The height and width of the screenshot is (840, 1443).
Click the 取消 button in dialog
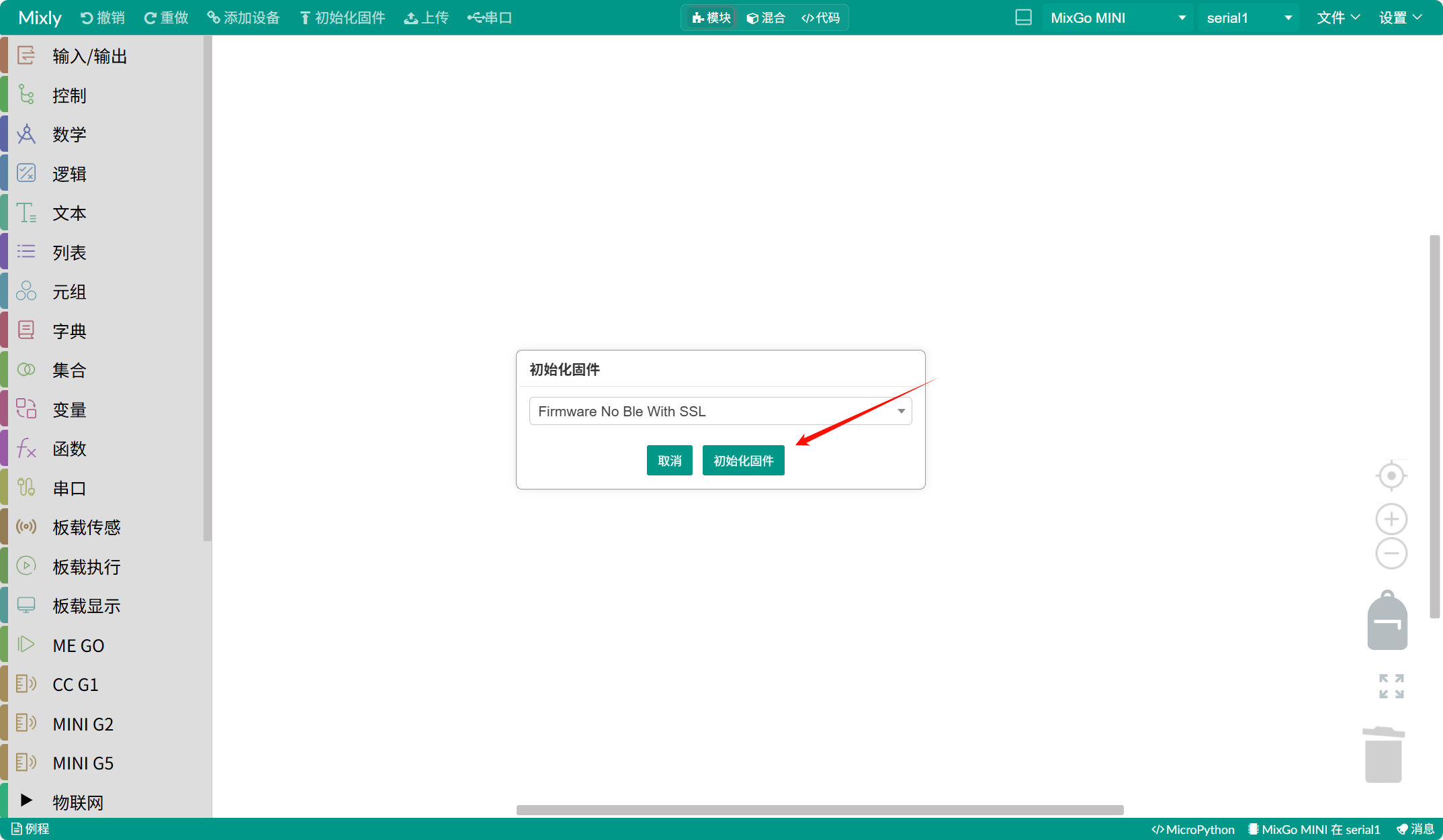pos(669,461)
